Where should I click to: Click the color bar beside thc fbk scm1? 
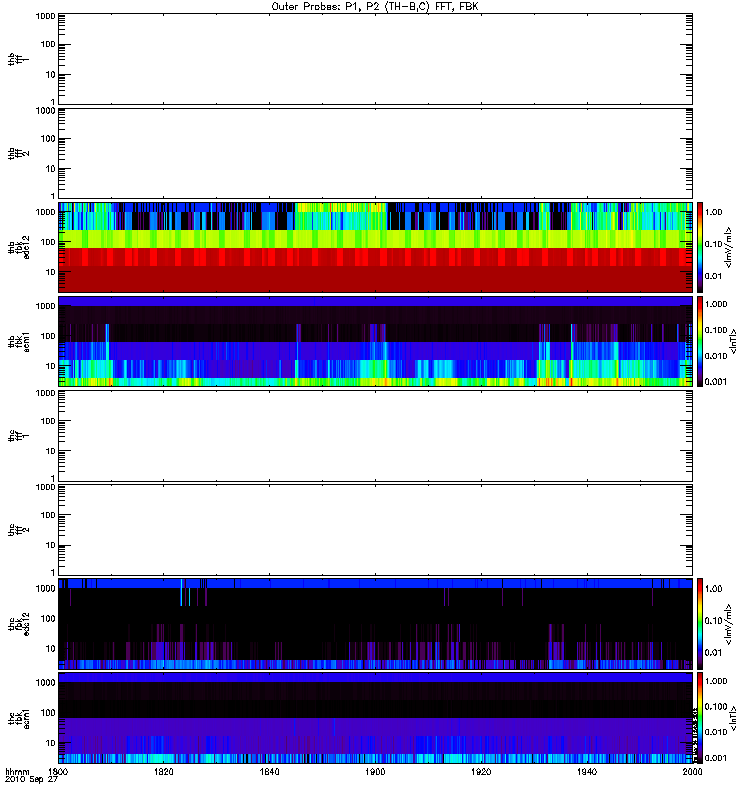[x=700, y=718]
